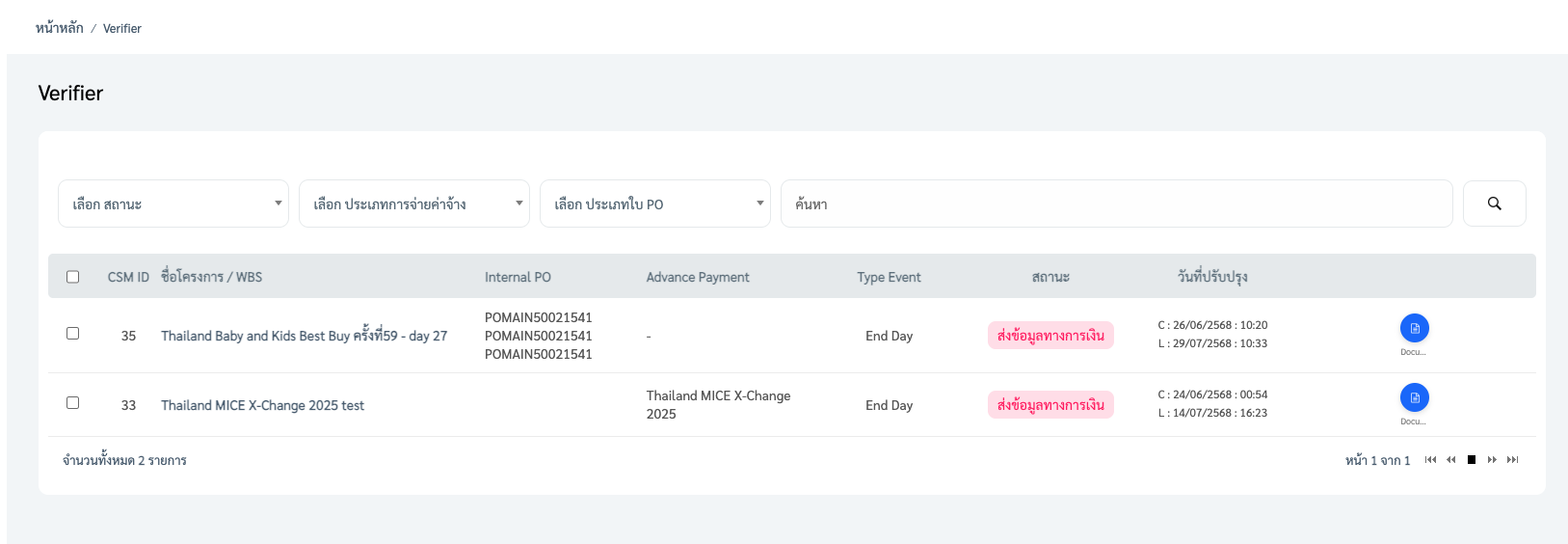
Task: Check the Thailand MICE X-Change row checkbox
Action: [x=72, y=403]
